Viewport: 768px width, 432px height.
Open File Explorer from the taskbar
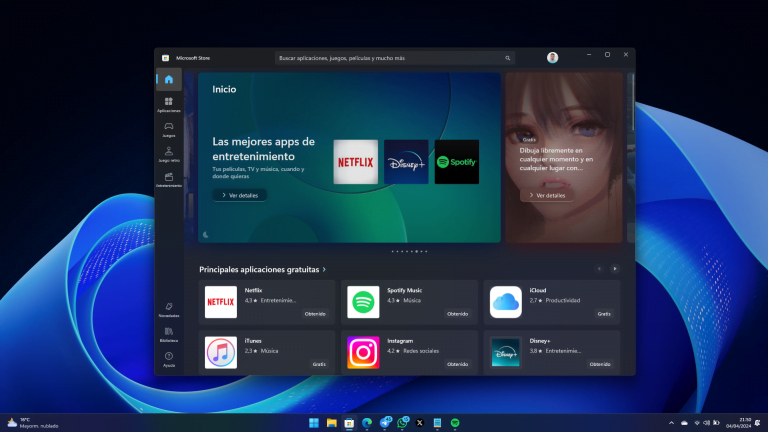(x=332, y=423)
